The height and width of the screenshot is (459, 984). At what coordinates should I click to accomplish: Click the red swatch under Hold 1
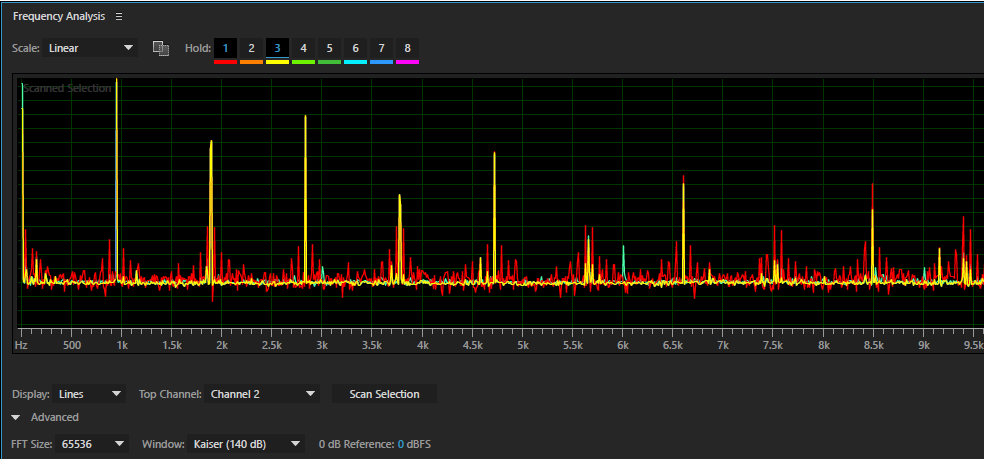point(225,62)
